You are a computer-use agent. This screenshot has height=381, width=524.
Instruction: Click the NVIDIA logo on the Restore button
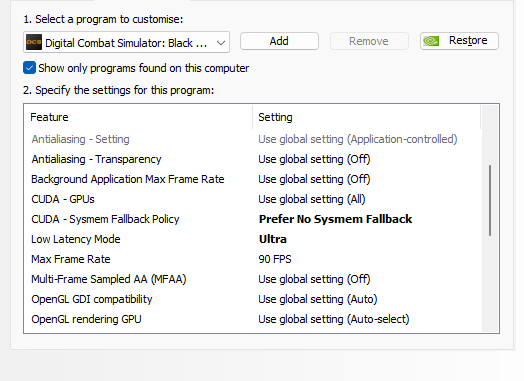tap(431, 41)
